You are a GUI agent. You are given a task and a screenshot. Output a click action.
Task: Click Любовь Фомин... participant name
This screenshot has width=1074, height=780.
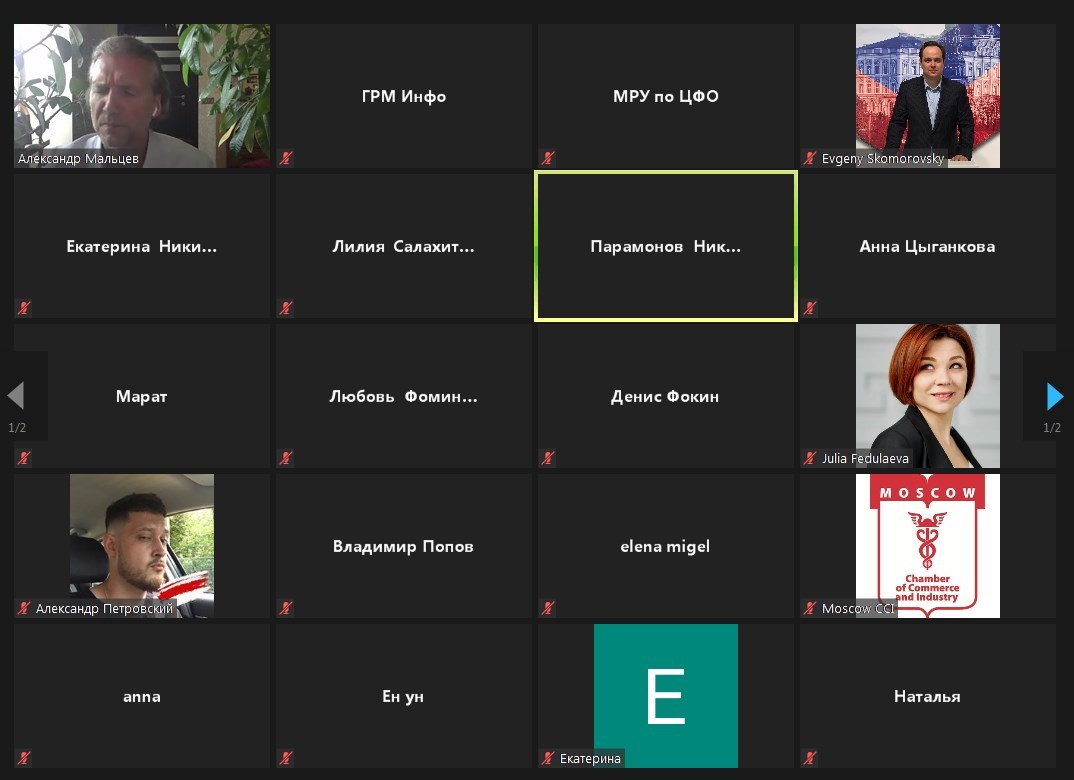tap(403, 397)
